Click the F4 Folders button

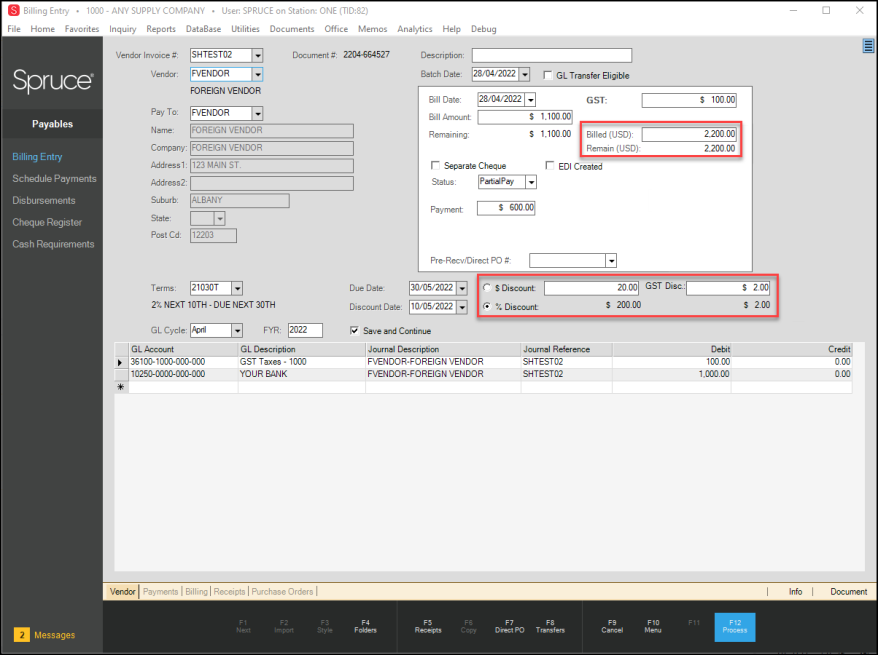[x=365, y=626]
